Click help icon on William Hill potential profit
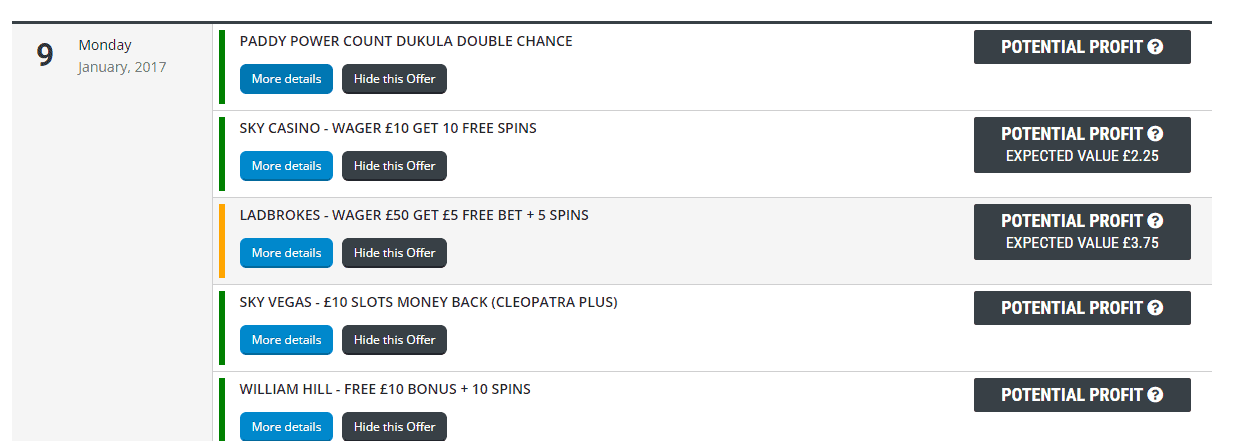Screen dimensions: 1235x441 1155,395
